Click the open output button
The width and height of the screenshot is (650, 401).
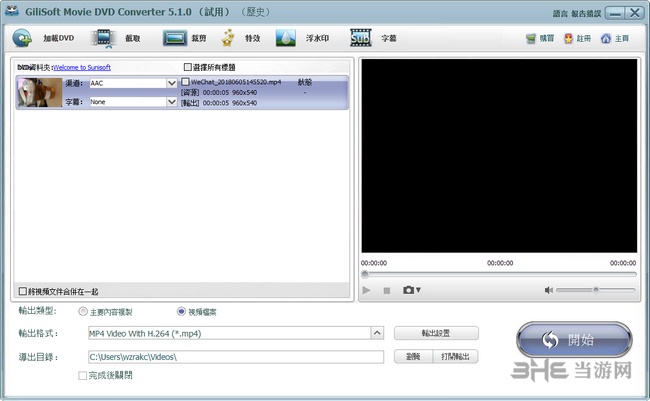coord(456,357)
